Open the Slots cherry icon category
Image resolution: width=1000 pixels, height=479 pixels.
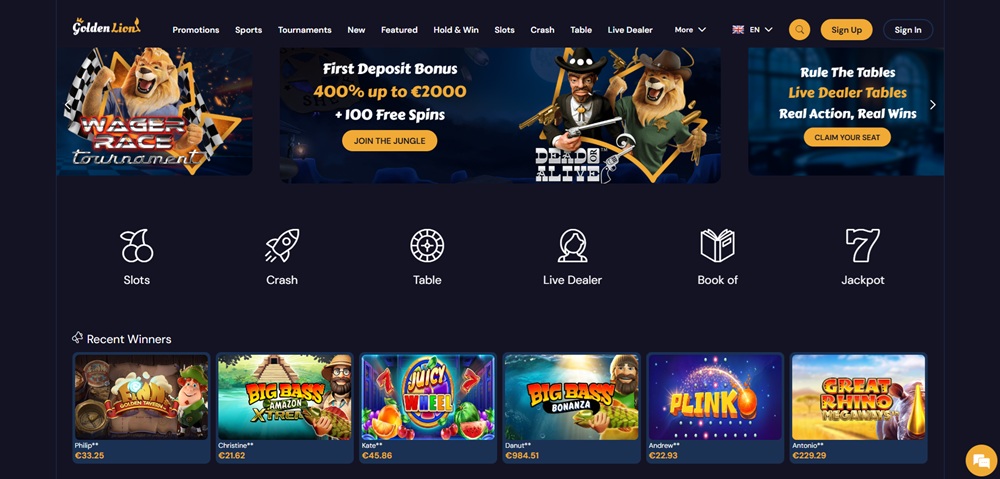pos(136,246)
